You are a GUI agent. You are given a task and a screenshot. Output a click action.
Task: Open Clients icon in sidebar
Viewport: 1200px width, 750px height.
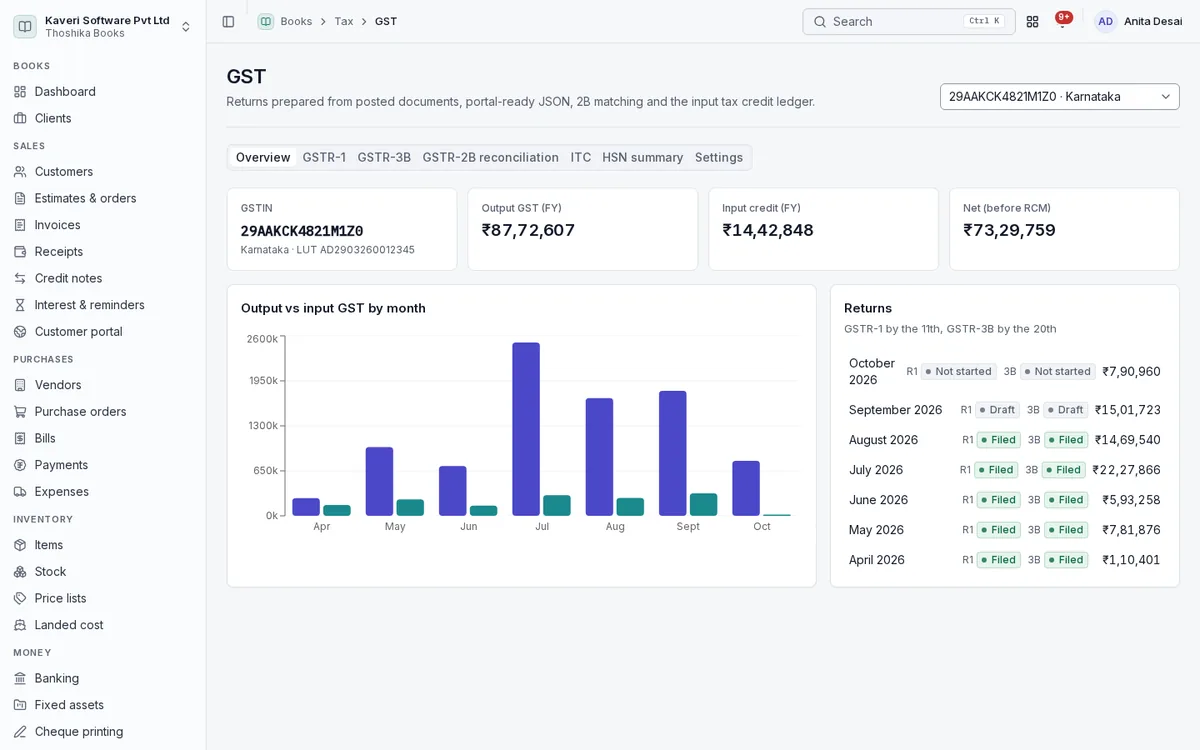pyautogui.click(x=20, y=118)
